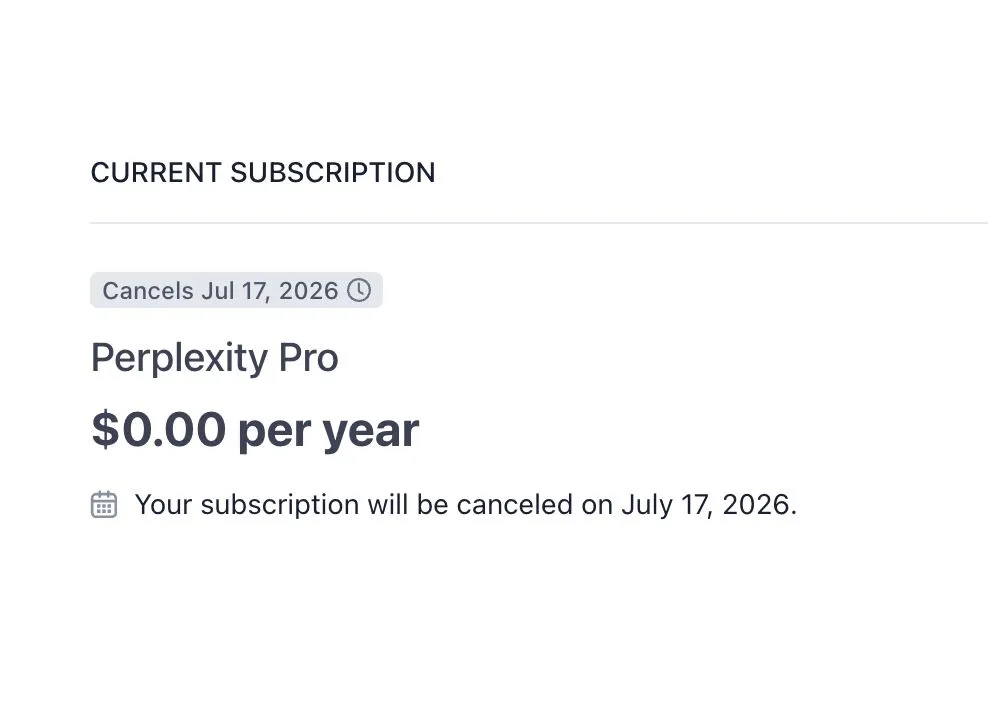The image size is (988, 714).
Task: Click the word Cancels in the badge
Action: pos(148,291)
